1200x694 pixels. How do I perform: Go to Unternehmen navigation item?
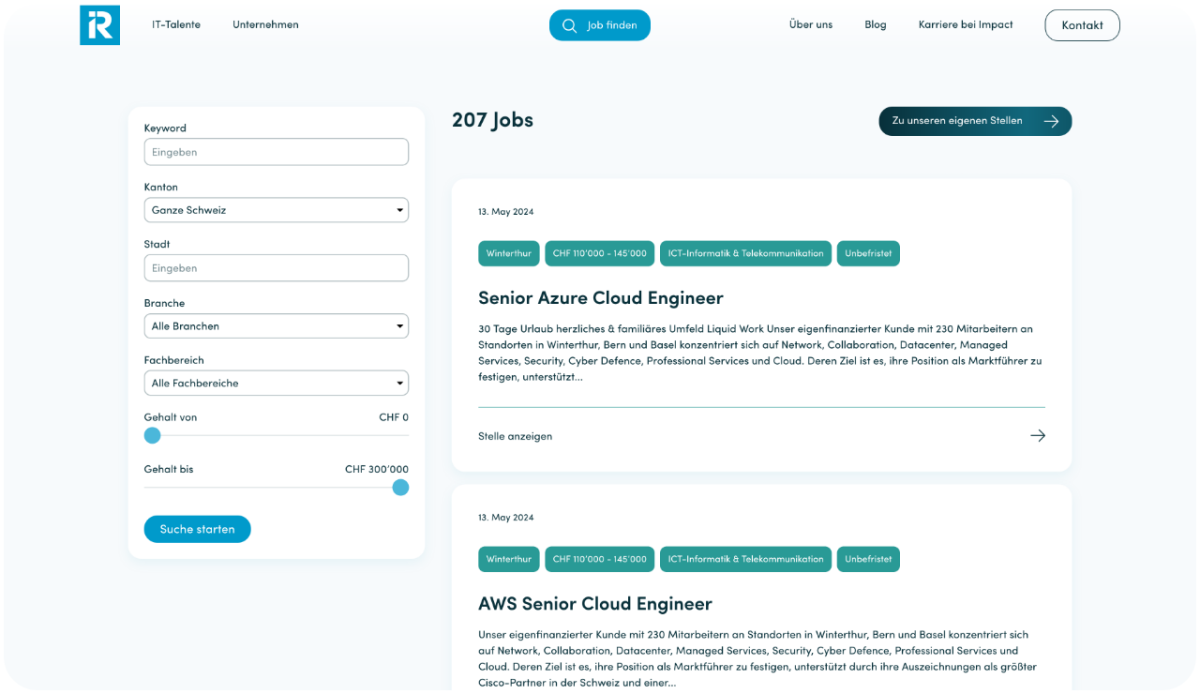coord(265,25)
